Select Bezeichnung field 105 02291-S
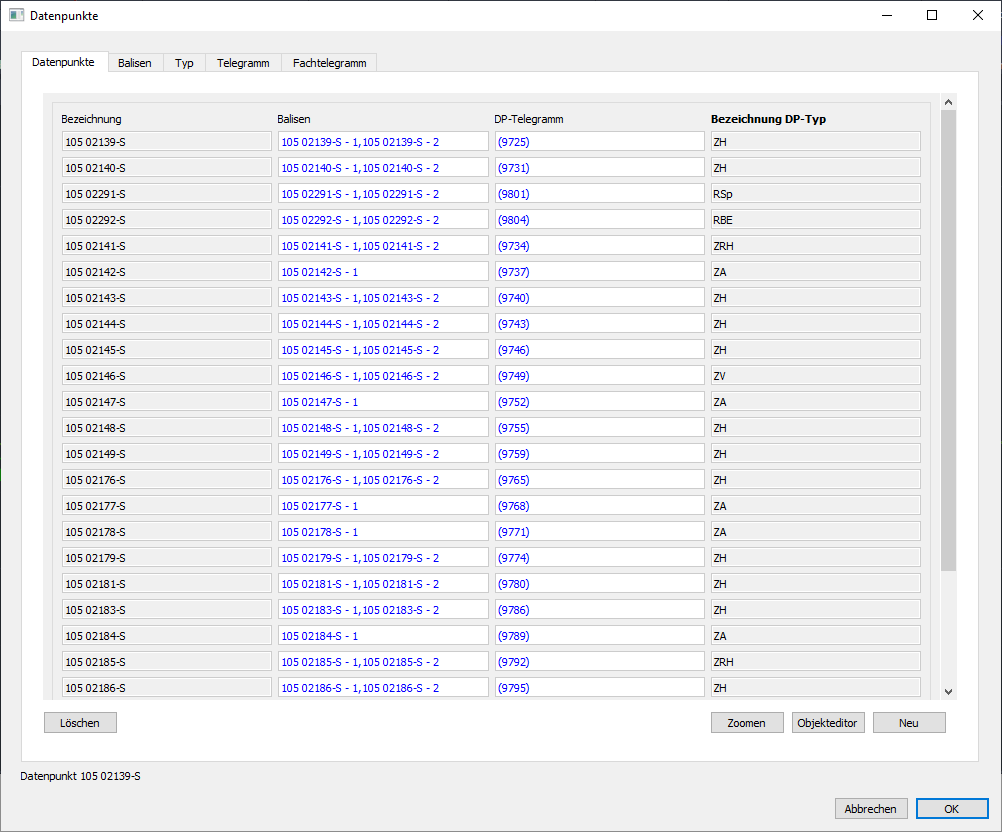 (x=167, y=194)
